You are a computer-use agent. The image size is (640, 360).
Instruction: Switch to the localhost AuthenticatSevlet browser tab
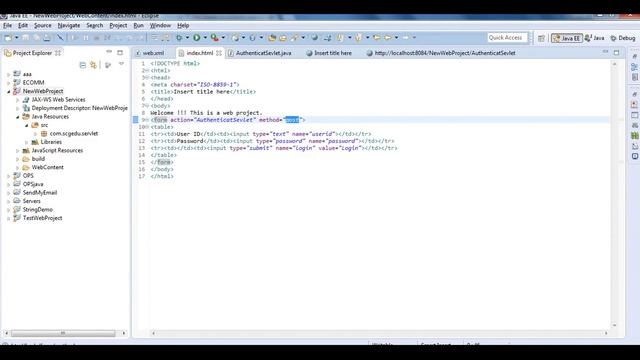pyautogui.click(x=441, y=53)
